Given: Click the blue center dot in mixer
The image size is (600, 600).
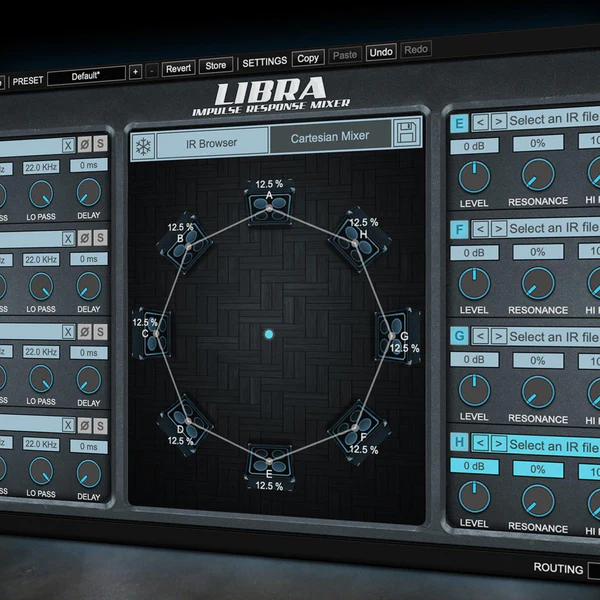Looking at the screenshot, I should (x=269, y=334).
